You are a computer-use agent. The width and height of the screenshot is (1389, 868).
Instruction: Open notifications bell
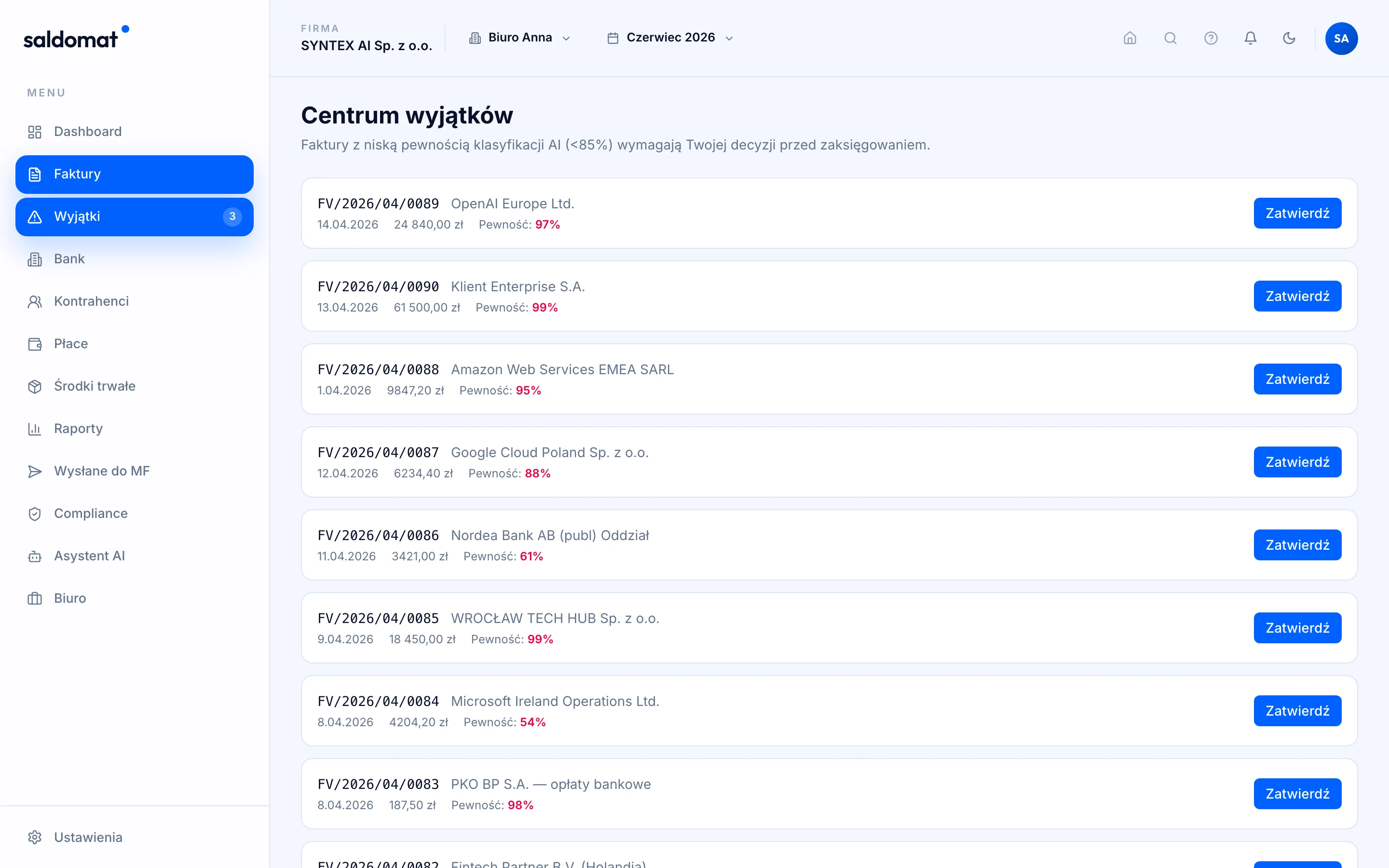(1250, 39)
